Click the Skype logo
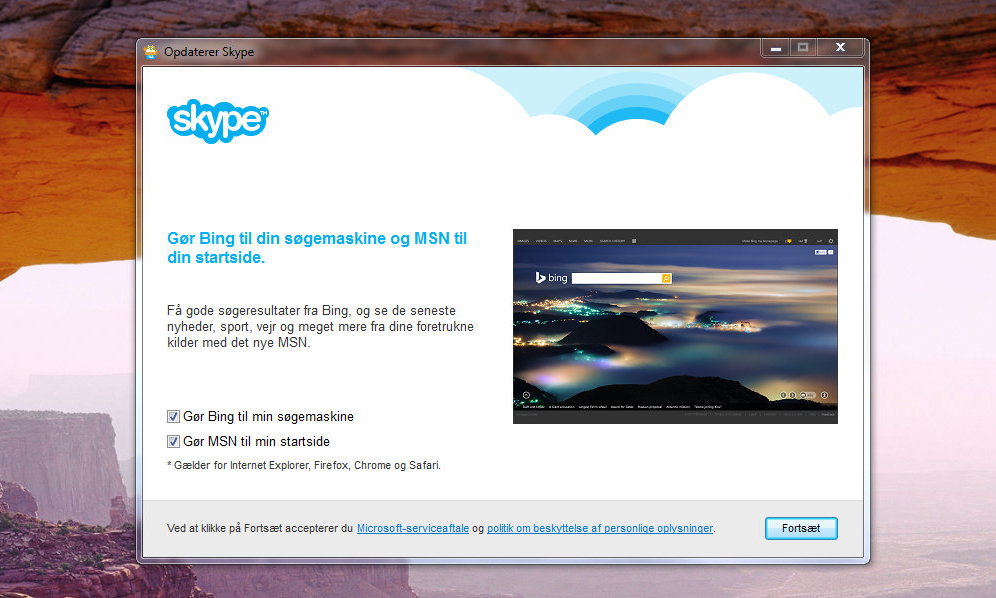The height and width of the screenshot is (598, 996). (x=218, y=121)
